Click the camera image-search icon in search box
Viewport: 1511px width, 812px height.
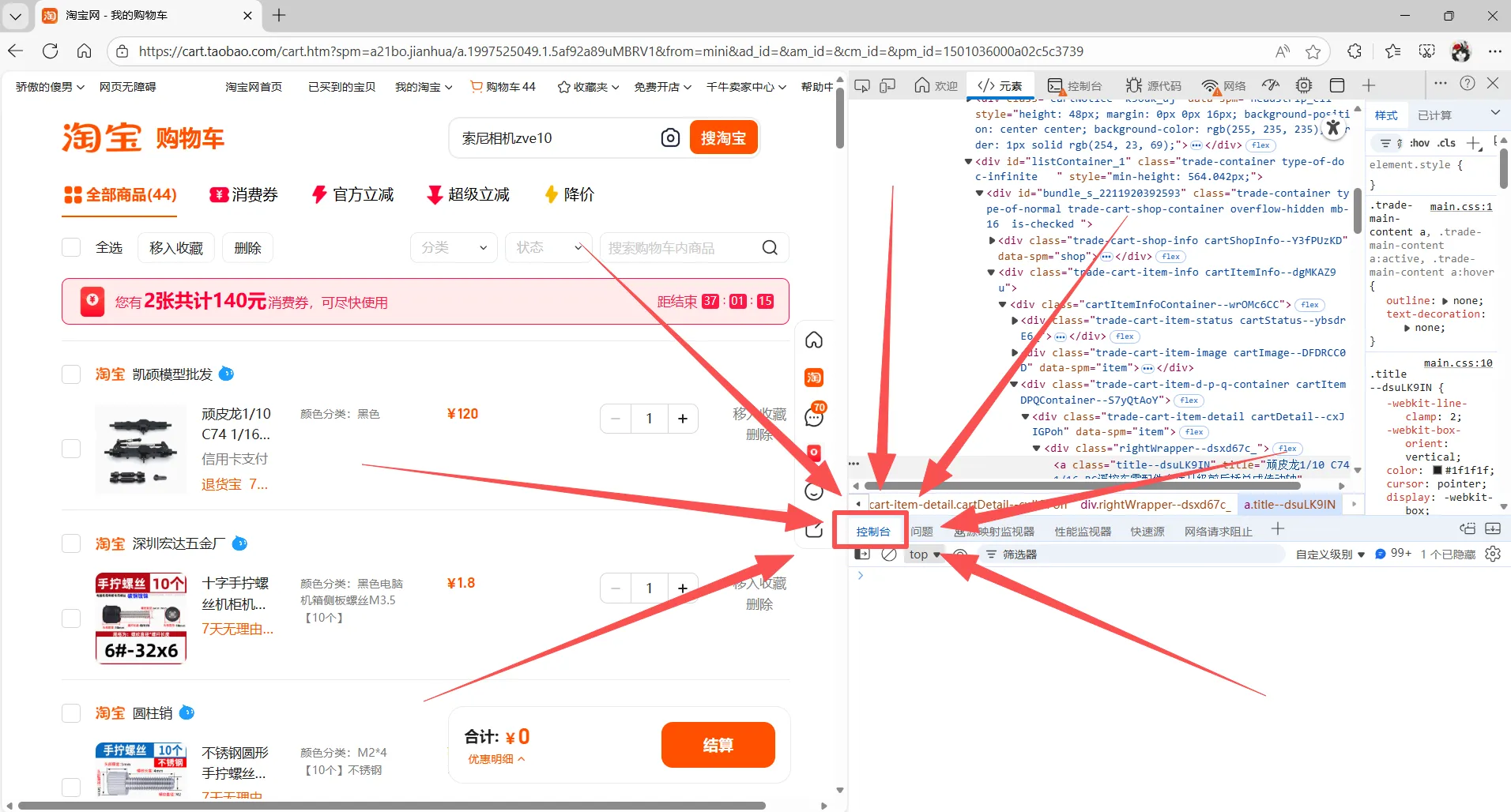pos(670,138)
